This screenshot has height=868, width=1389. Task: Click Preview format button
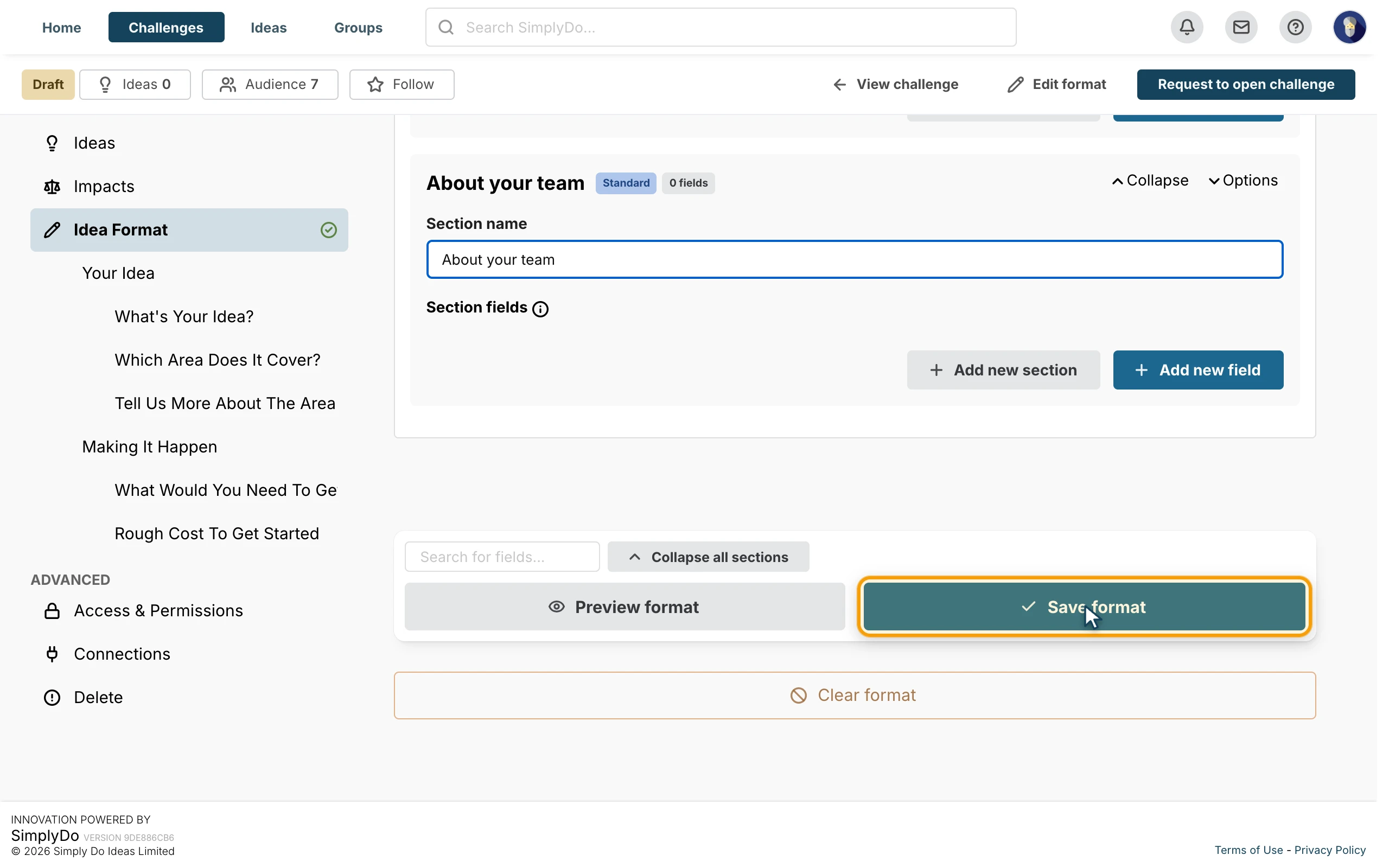(x=625, y=607)
